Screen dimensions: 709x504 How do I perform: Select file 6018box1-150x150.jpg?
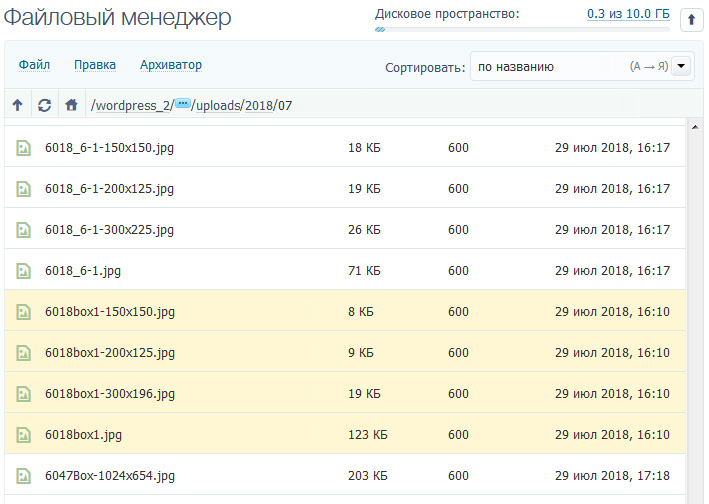click(345, 311)
